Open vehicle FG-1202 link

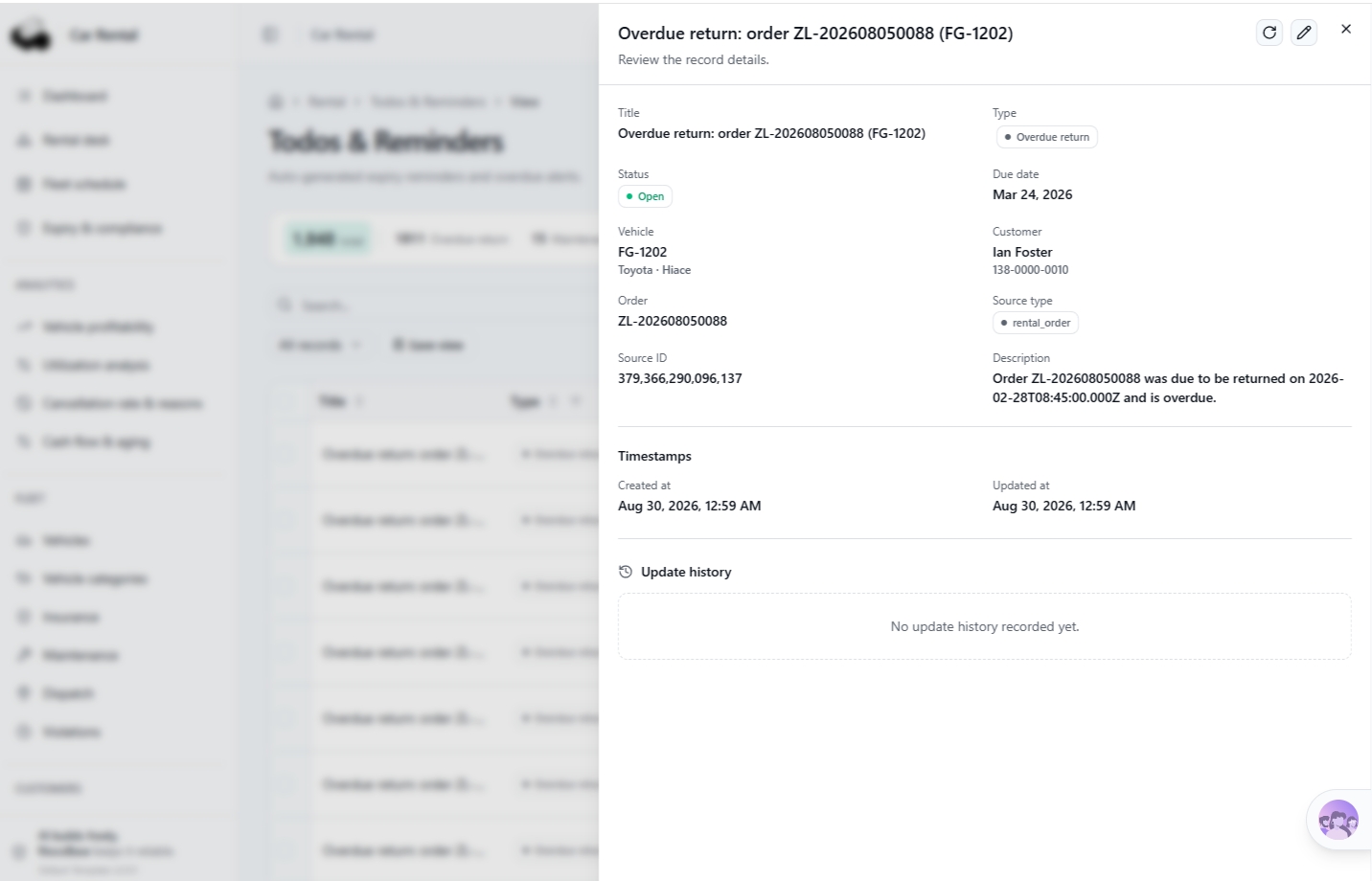point(642,252)
